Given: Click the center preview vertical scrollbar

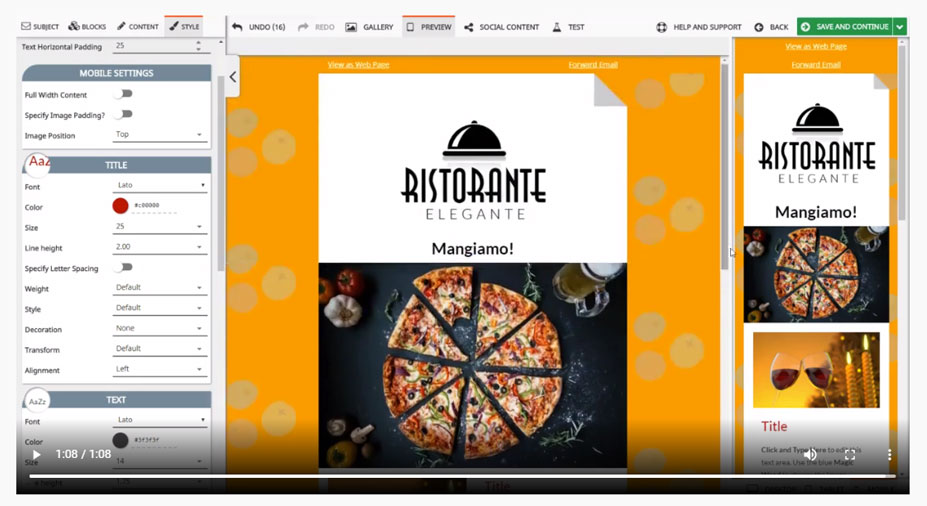Looking at the screenshot, I should click(x=724, y=166).
